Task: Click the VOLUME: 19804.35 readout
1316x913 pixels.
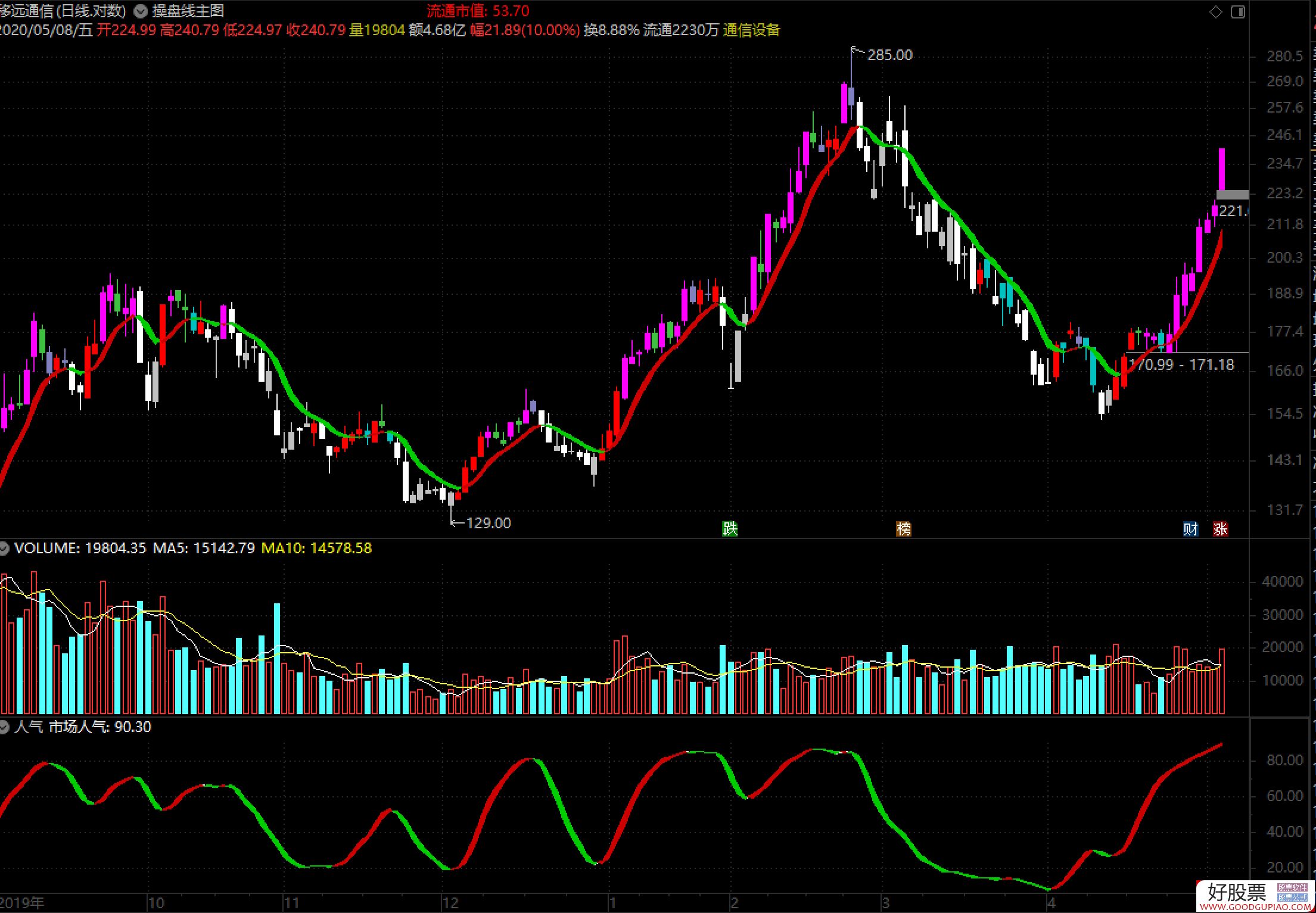Action: click(80, 548)
